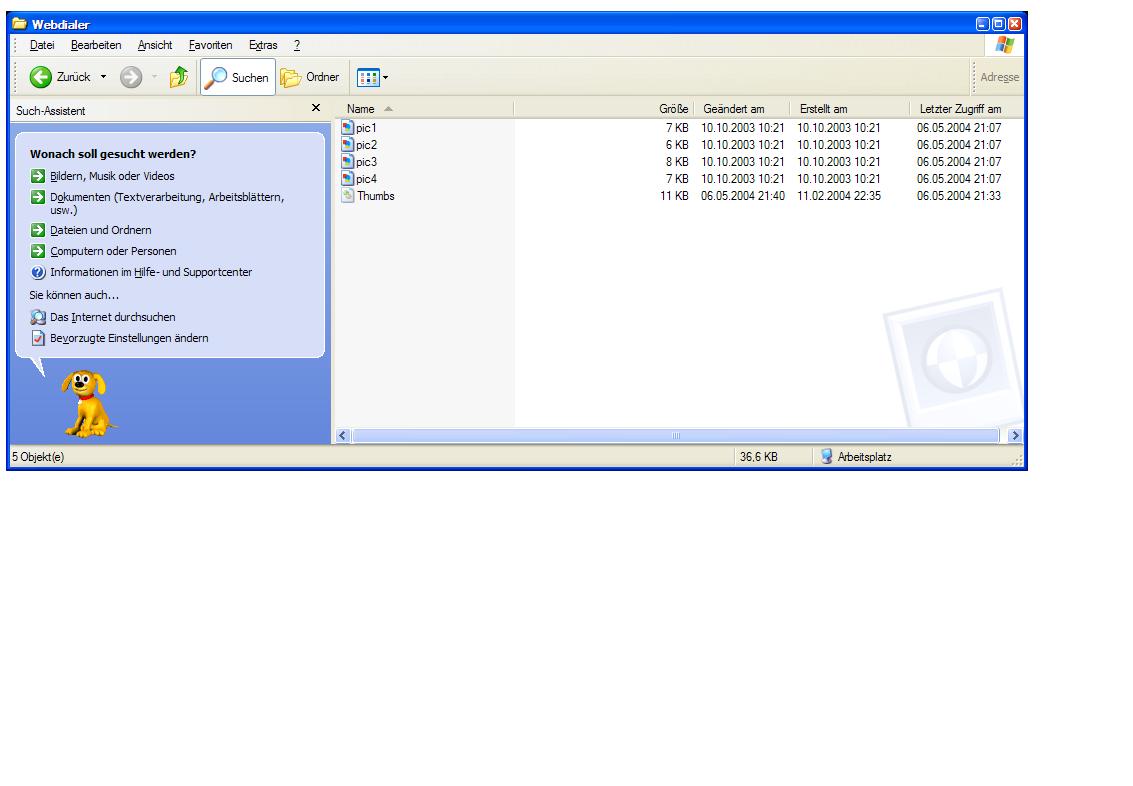Toggle the Suchen search button
1133x786 pixels.
tap(238, 77)
